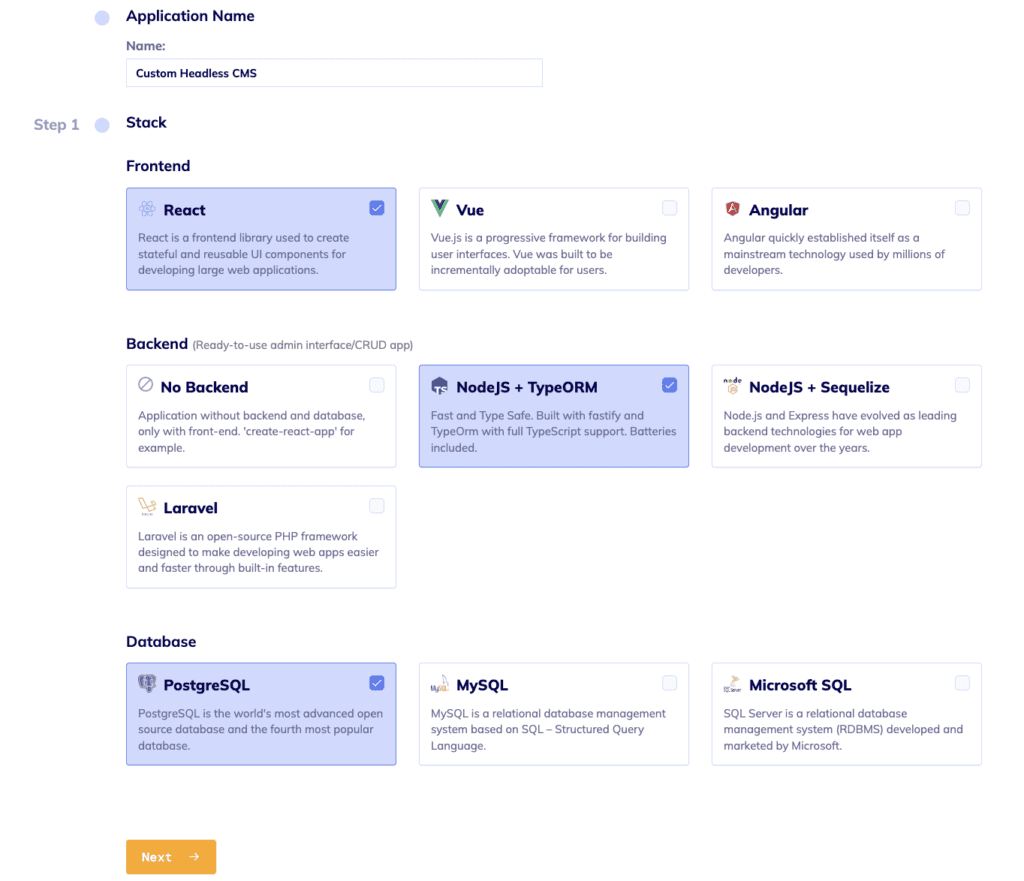Click the Next button

(x=171, y=856)
